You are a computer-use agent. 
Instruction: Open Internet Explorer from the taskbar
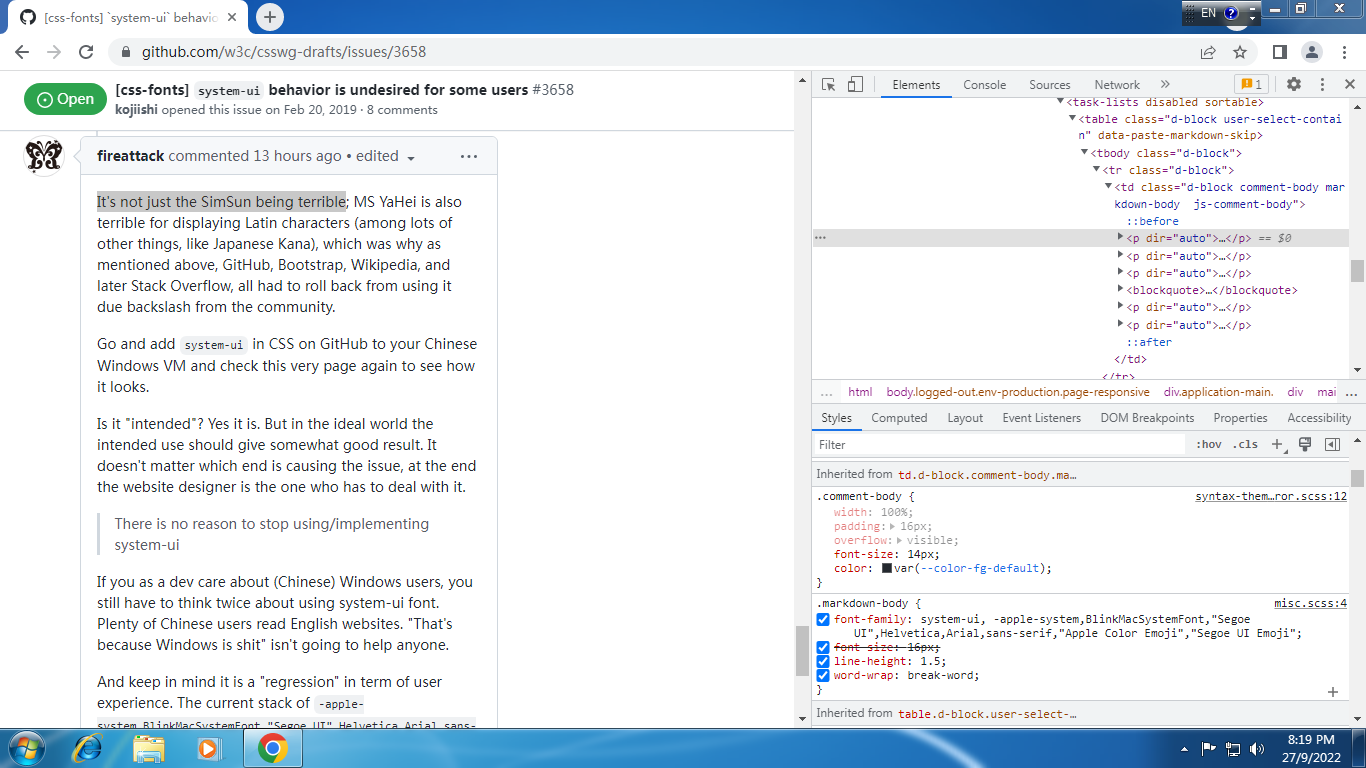[x=87, y=748]
